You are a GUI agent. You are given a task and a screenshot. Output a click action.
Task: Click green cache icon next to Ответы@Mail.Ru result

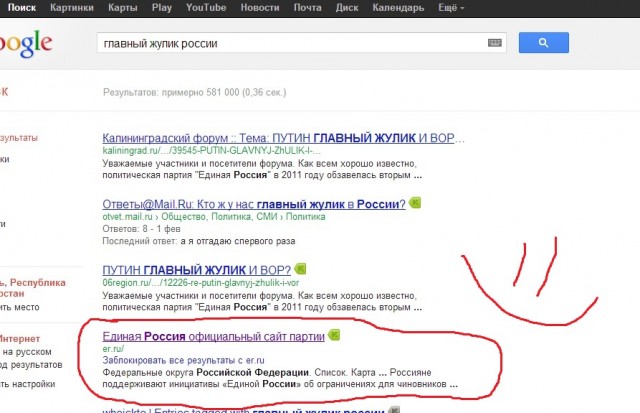click(415, 202)
